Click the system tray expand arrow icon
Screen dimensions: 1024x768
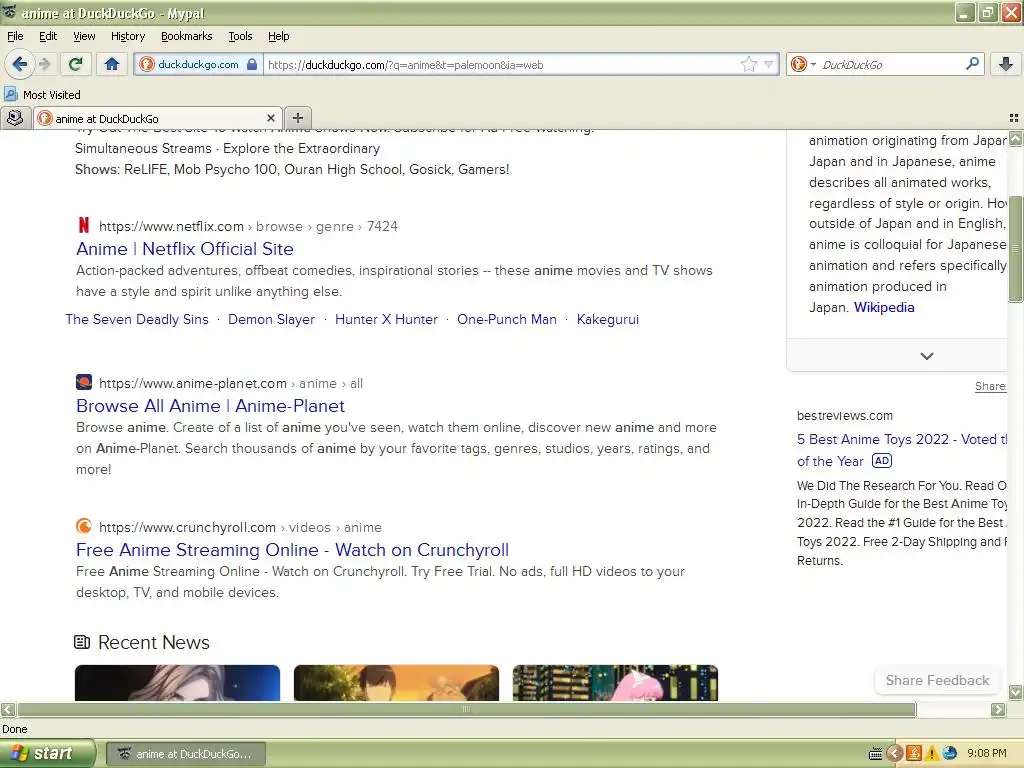tap(895, 754)
